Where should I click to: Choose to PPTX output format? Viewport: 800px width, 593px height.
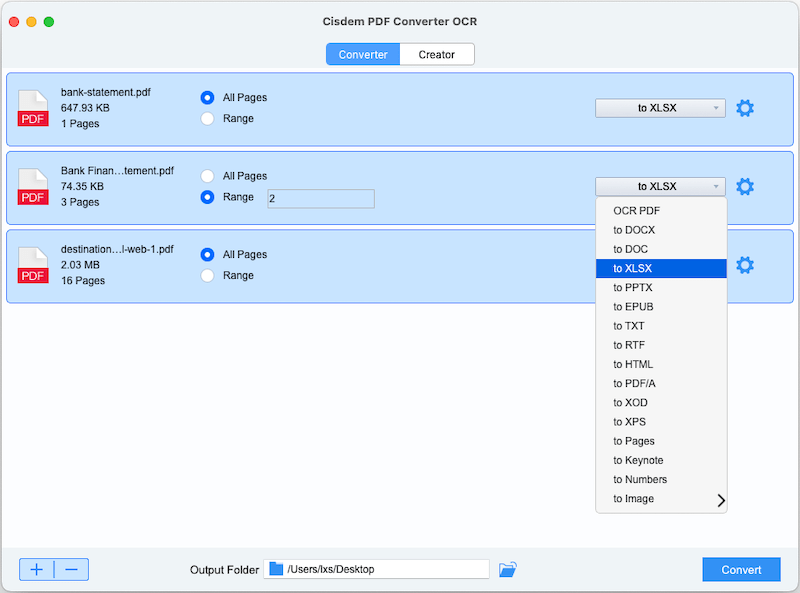[661, 288]
